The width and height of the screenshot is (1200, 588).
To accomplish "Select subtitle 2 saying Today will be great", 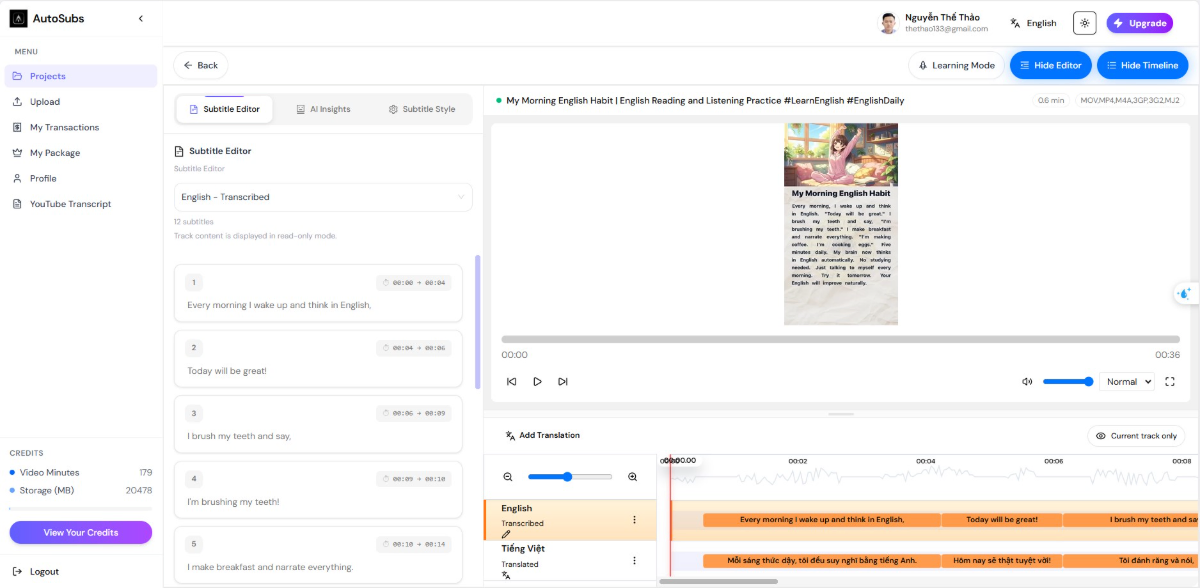I will 318,358.
